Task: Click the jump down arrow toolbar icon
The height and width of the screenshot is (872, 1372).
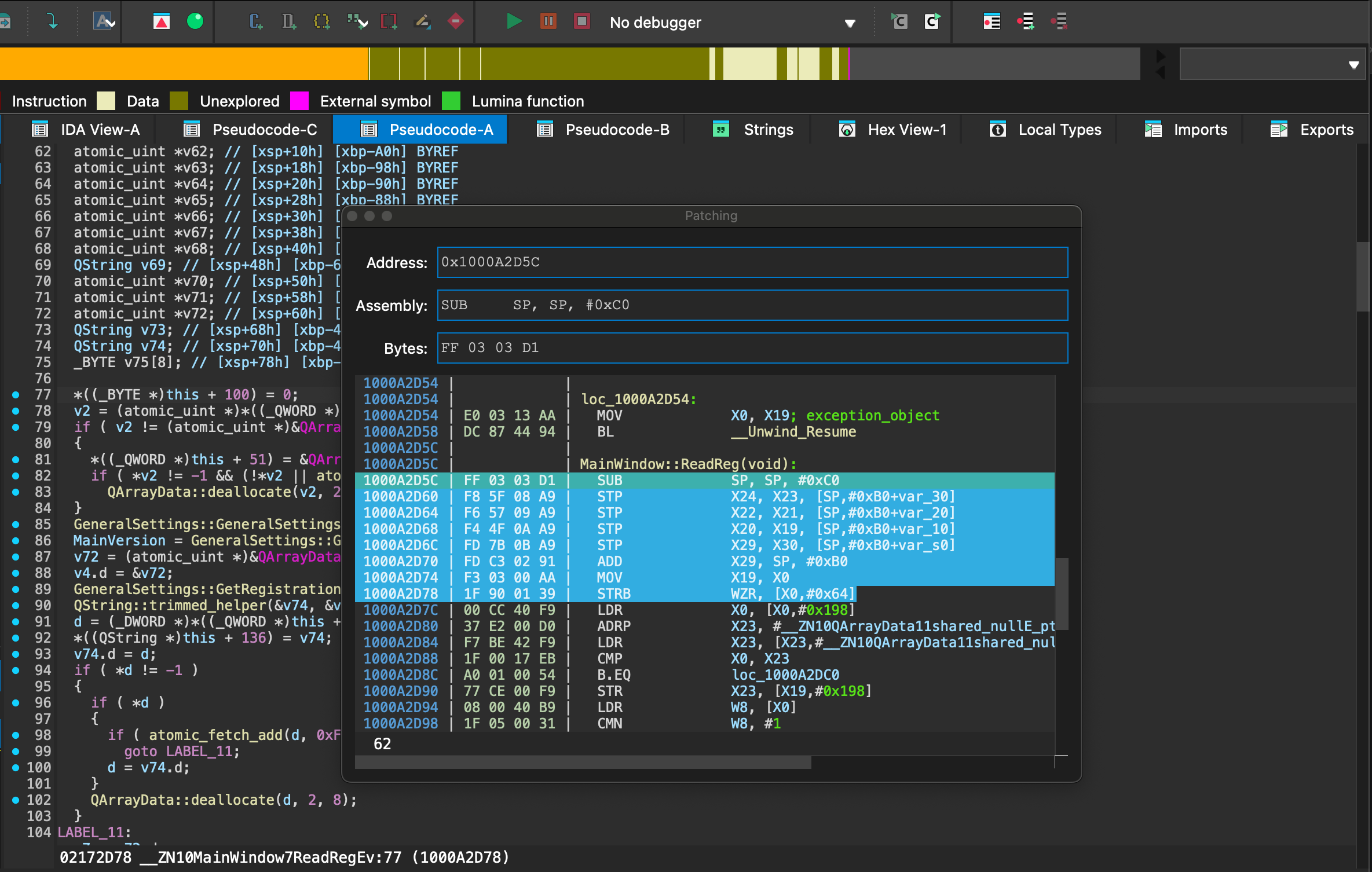Action: [52, 22]
